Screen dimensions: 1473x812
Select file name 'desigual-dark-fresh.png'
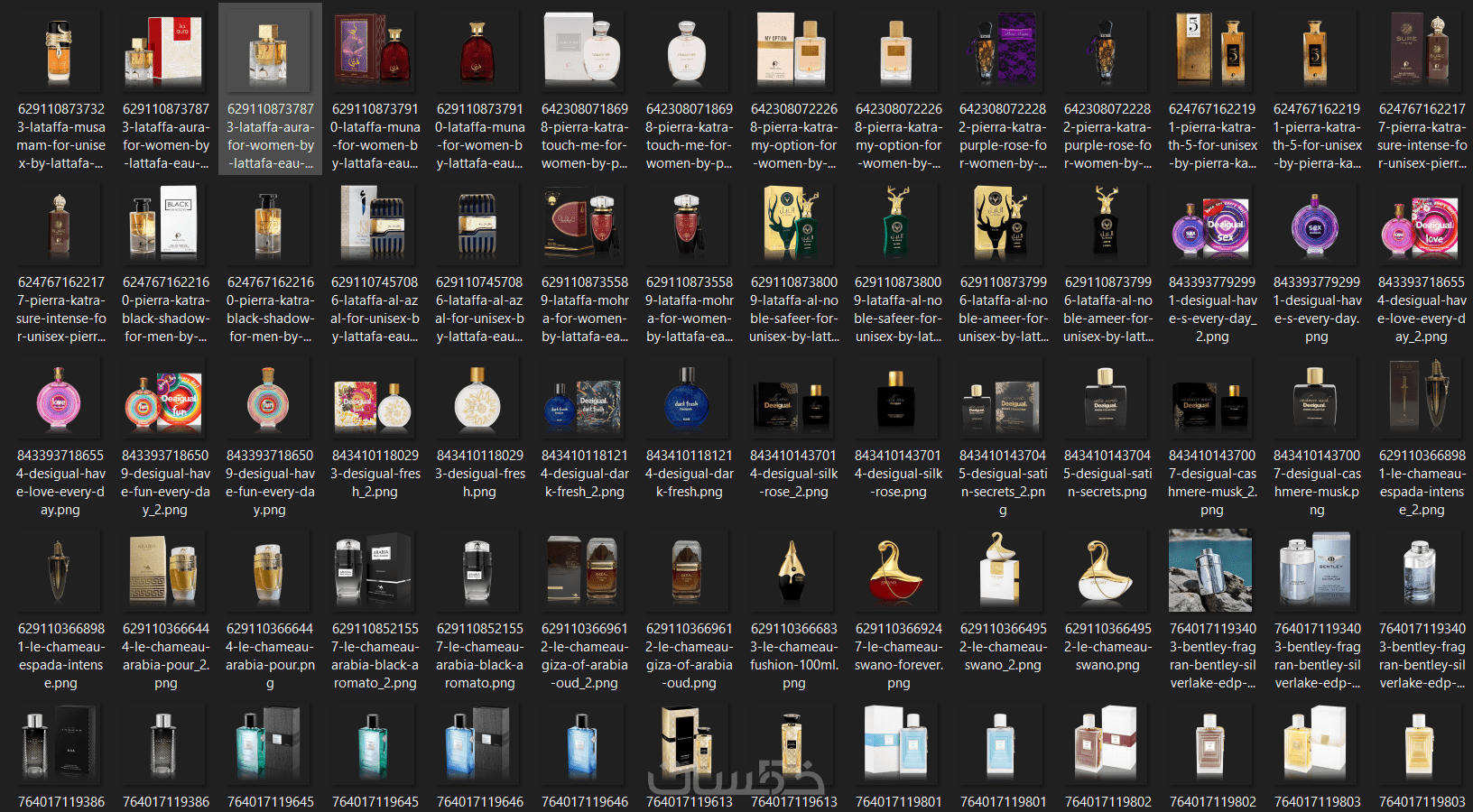click(689, 474)
